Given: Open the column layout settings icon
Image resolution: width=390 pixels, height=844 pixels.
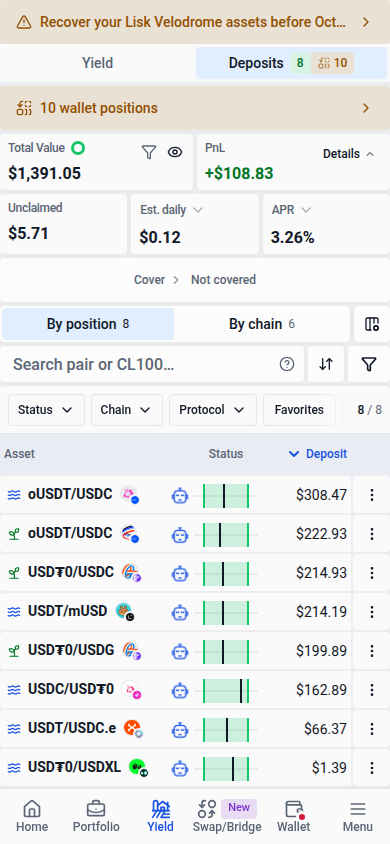Looking at the screenshot, I should [x=372, y=324].
